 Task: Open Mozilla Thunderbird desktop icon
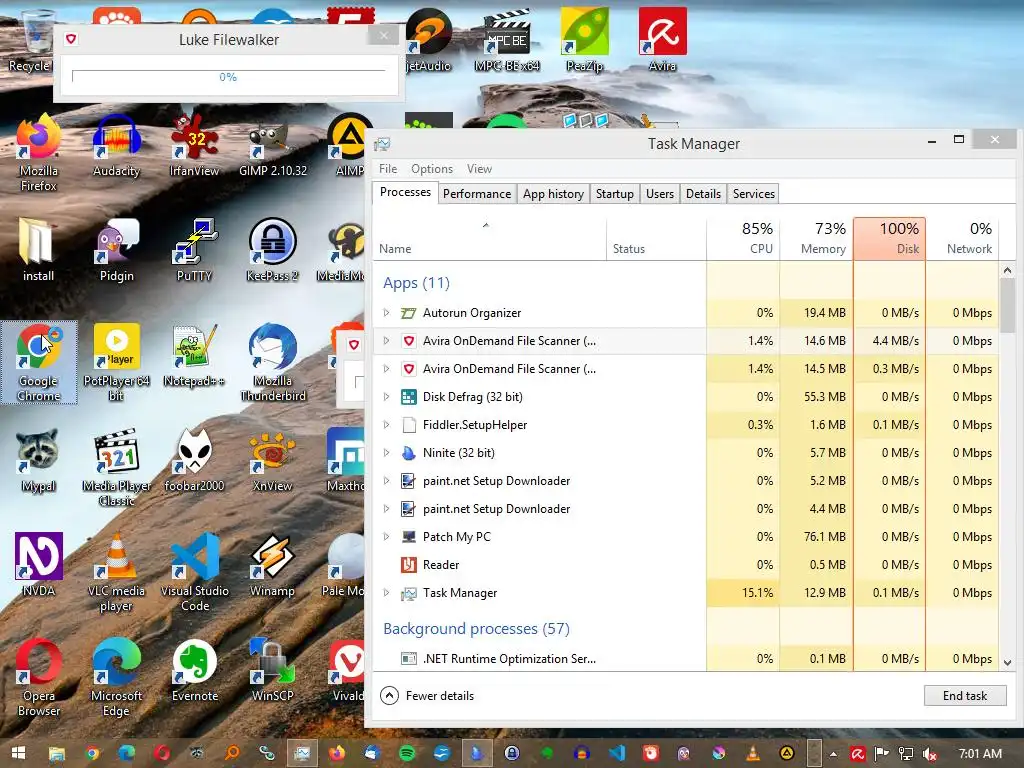(x=272, y=362)
